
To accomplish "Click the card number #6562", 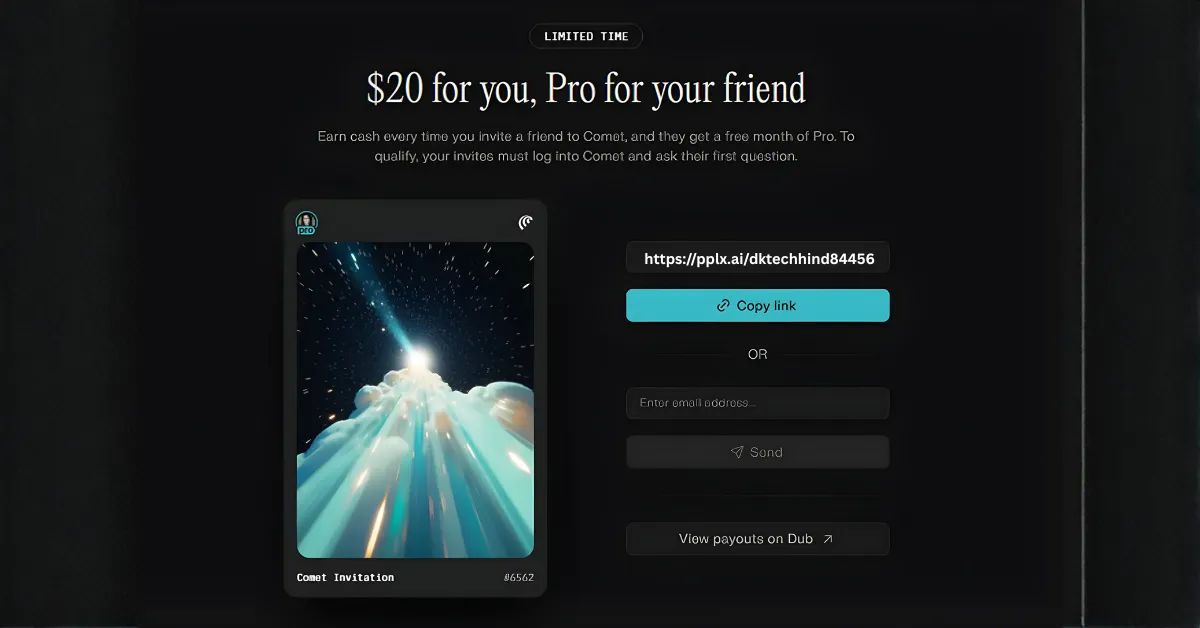I will [520, 578].
